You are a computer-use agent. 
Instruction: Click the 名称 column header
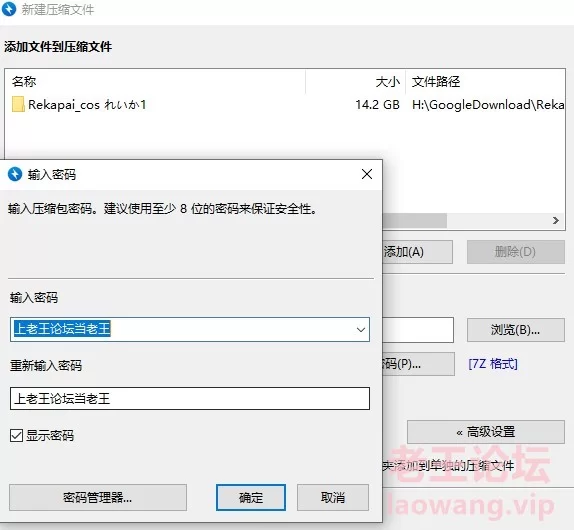point(24,81)
